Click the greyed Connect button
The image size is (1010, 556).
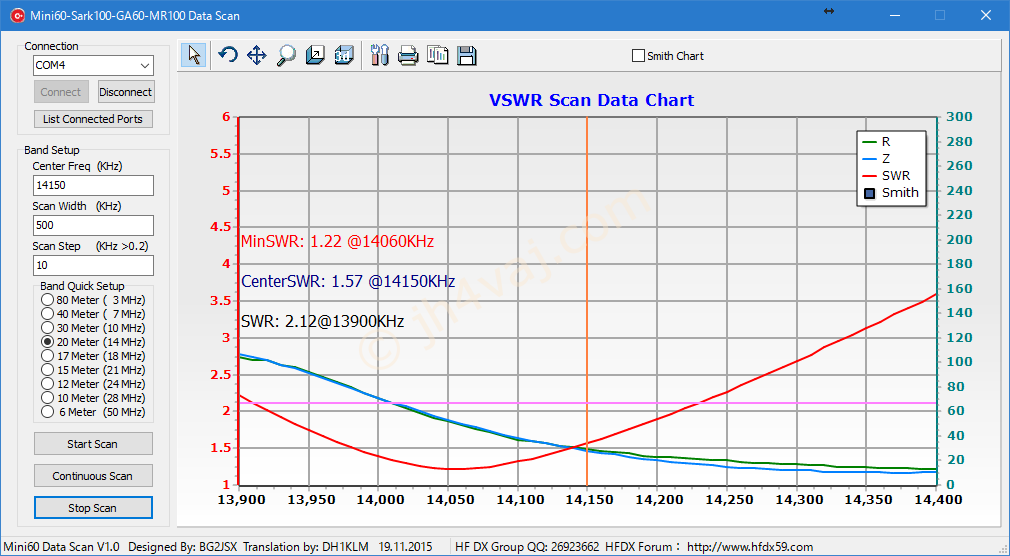(61, 92)
